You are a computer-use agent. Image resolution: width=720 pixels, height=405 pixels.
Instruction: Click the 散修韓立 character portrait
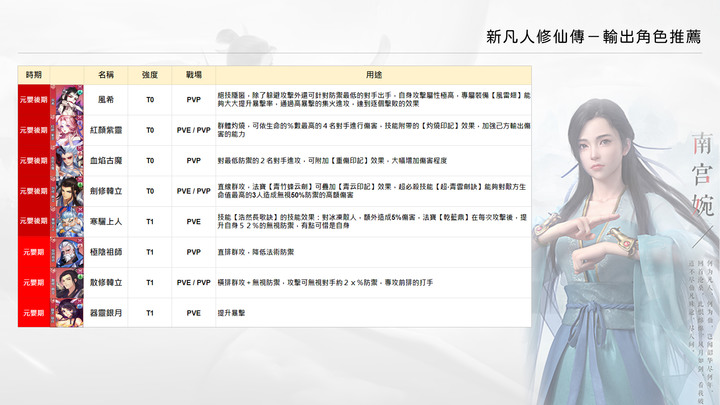pyautogui.click(x=70, y=282)
